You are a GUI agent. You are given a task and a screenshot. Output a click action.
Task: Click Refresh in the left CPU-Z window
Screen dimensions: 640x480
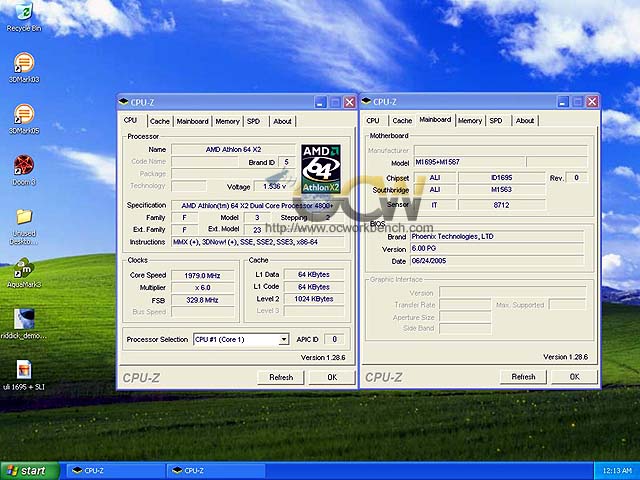coord(281,377)
